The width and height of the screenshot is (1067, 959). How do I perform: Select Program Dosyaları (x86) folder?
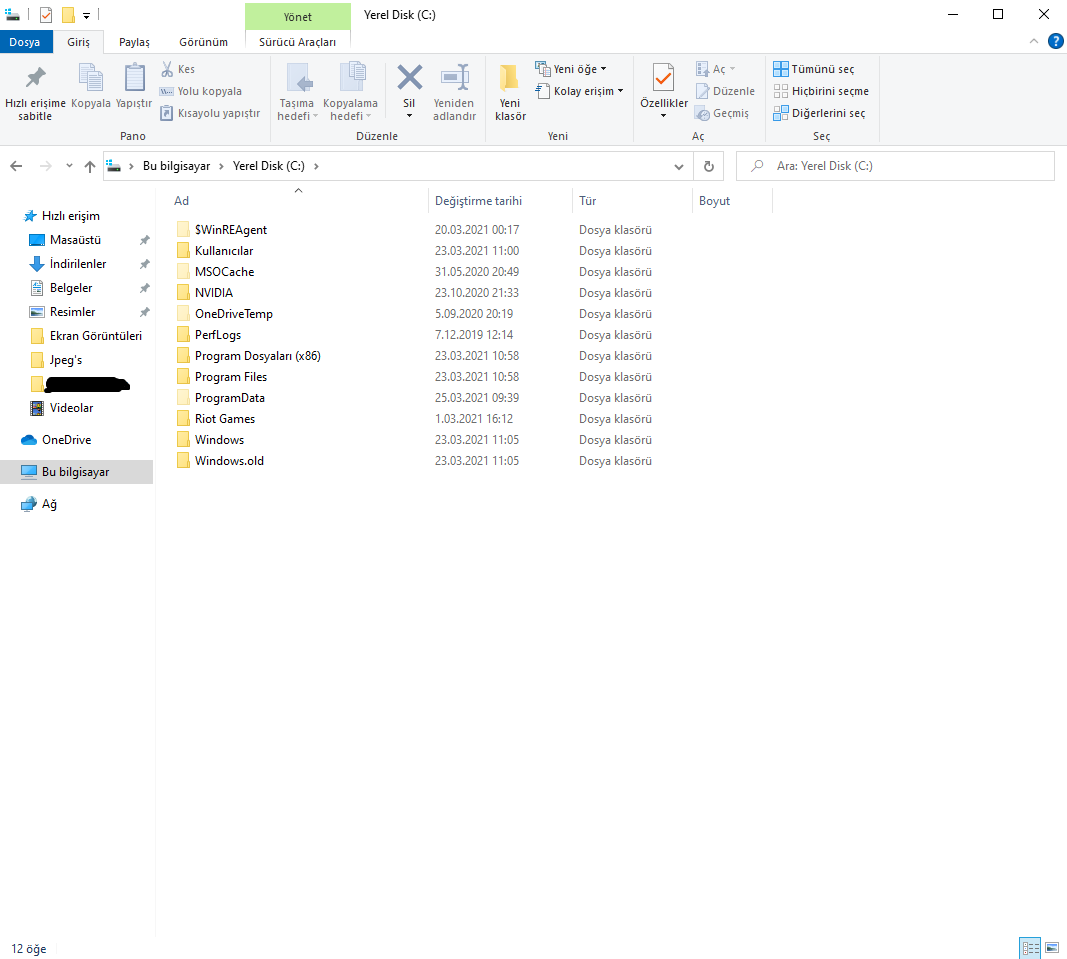257,356
